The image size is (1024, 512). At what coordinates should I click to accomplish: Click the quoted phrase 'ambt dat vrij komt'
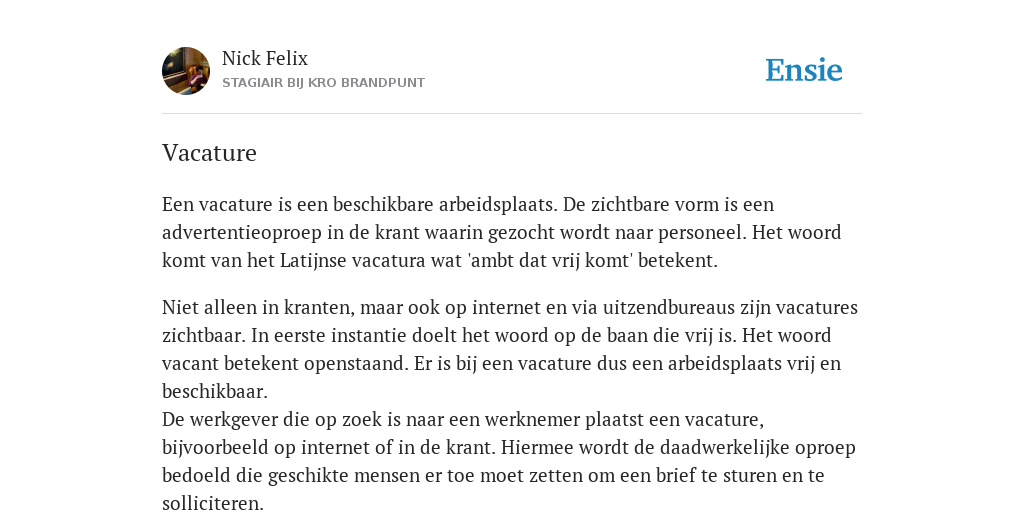(551, 261)
